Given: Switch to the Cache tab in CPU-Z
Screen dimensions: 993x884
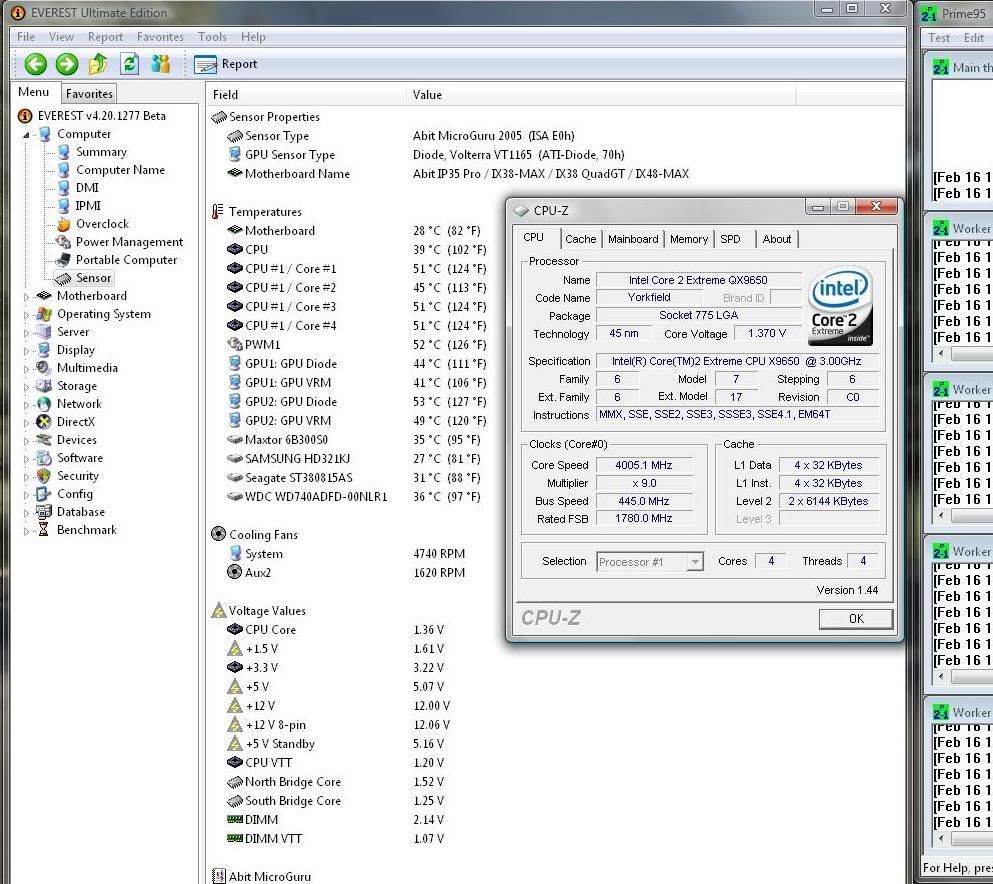Looking at the screenshot, I should (x=581, y=239).
